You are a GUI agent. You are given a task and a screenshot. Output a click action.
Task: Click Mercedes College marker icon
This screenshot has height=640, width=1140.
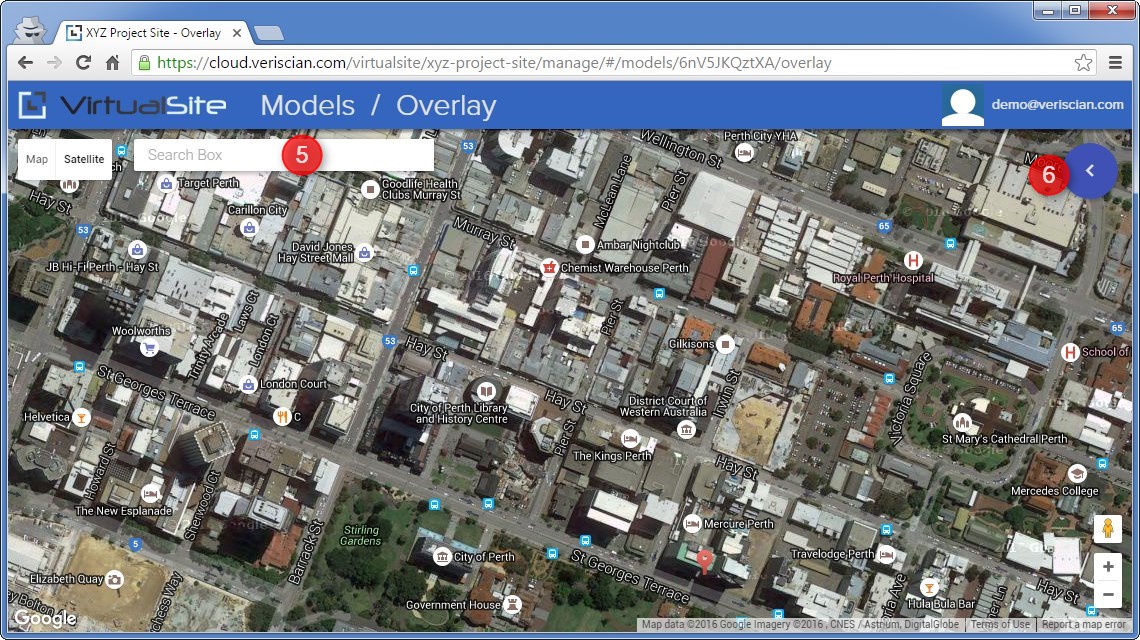[1077, 473]
